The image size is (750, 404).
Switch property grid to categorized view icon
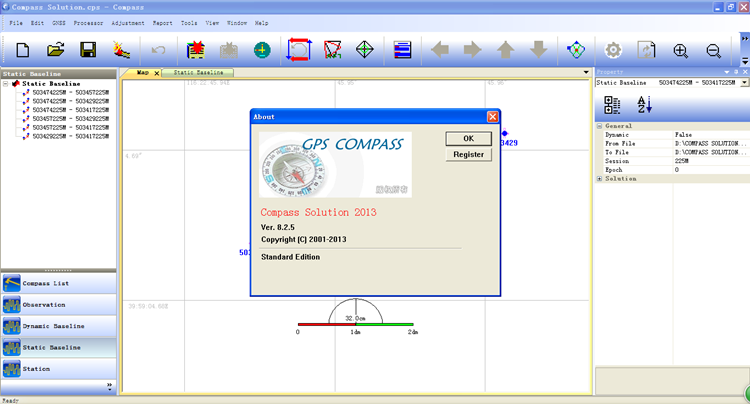click(613, 106)
